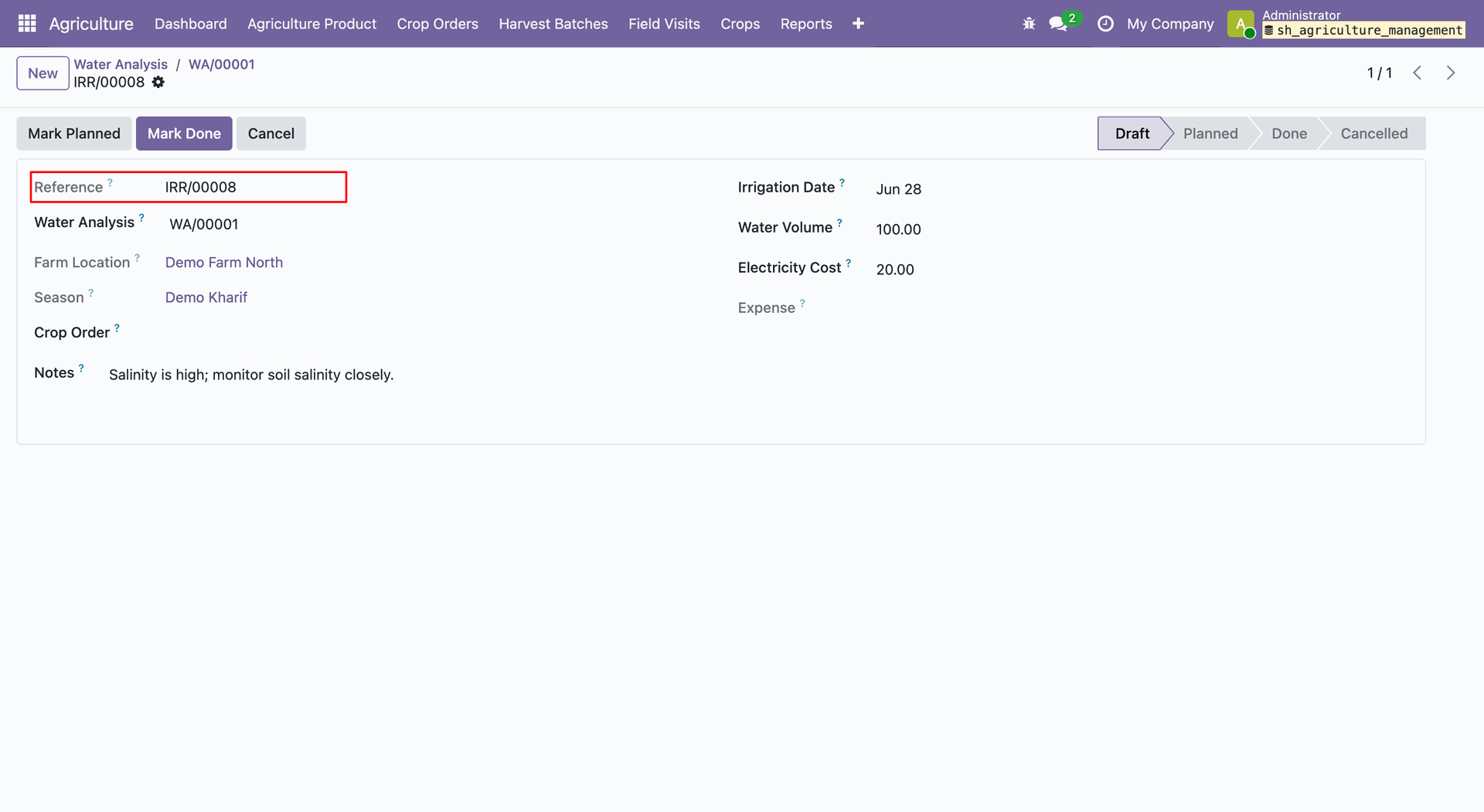Open the WA/00001 breadcrumb link
This screenshot has height=812, width=1484.
coord(222,64)
